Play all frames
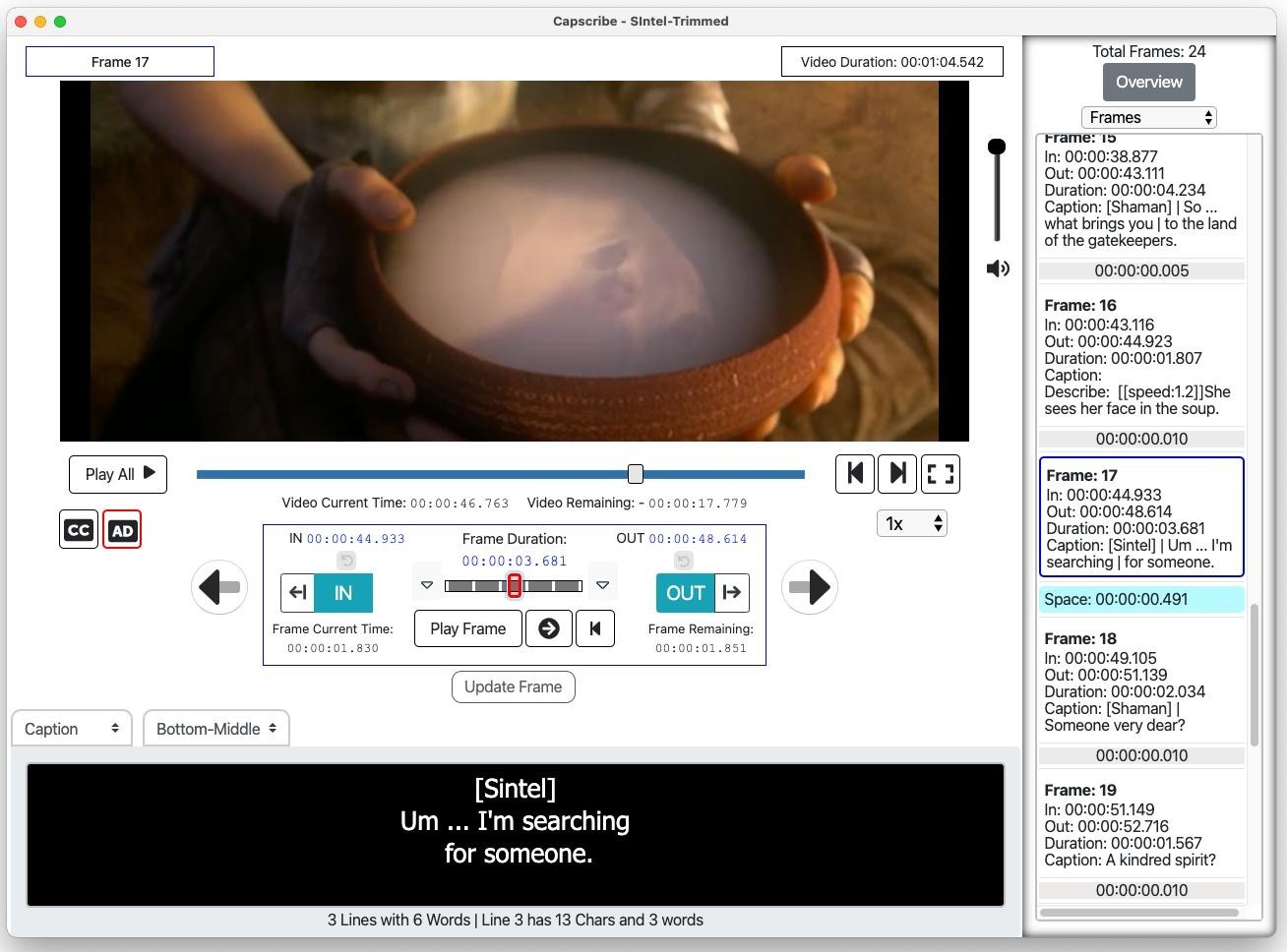 [118, 474]
